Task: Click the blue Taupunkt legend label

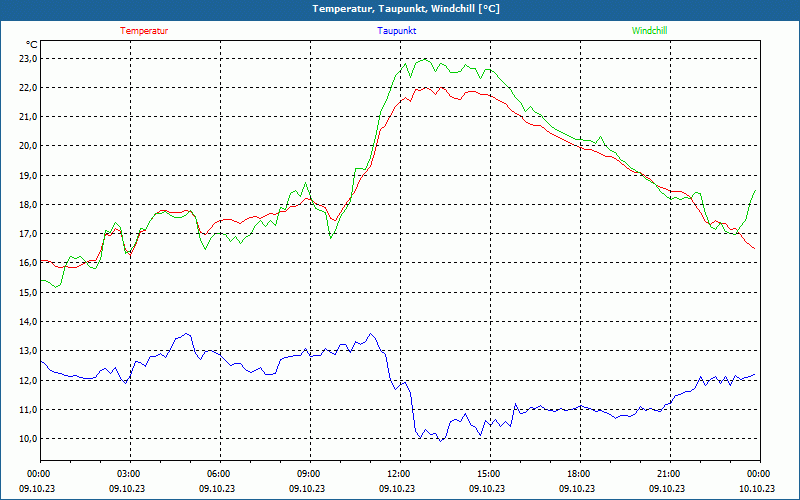Action: pos(396,31)
